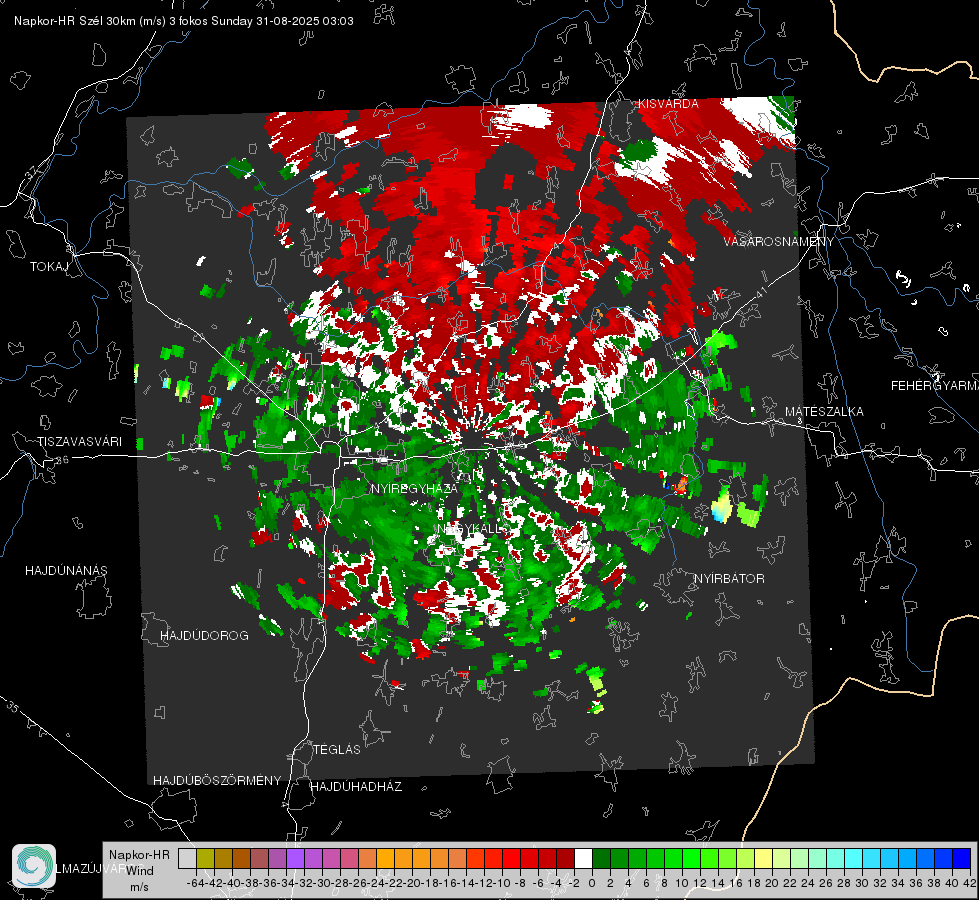
Task: Click the white zero-velocity legend swatch
Action: click(x=583, y=858)
